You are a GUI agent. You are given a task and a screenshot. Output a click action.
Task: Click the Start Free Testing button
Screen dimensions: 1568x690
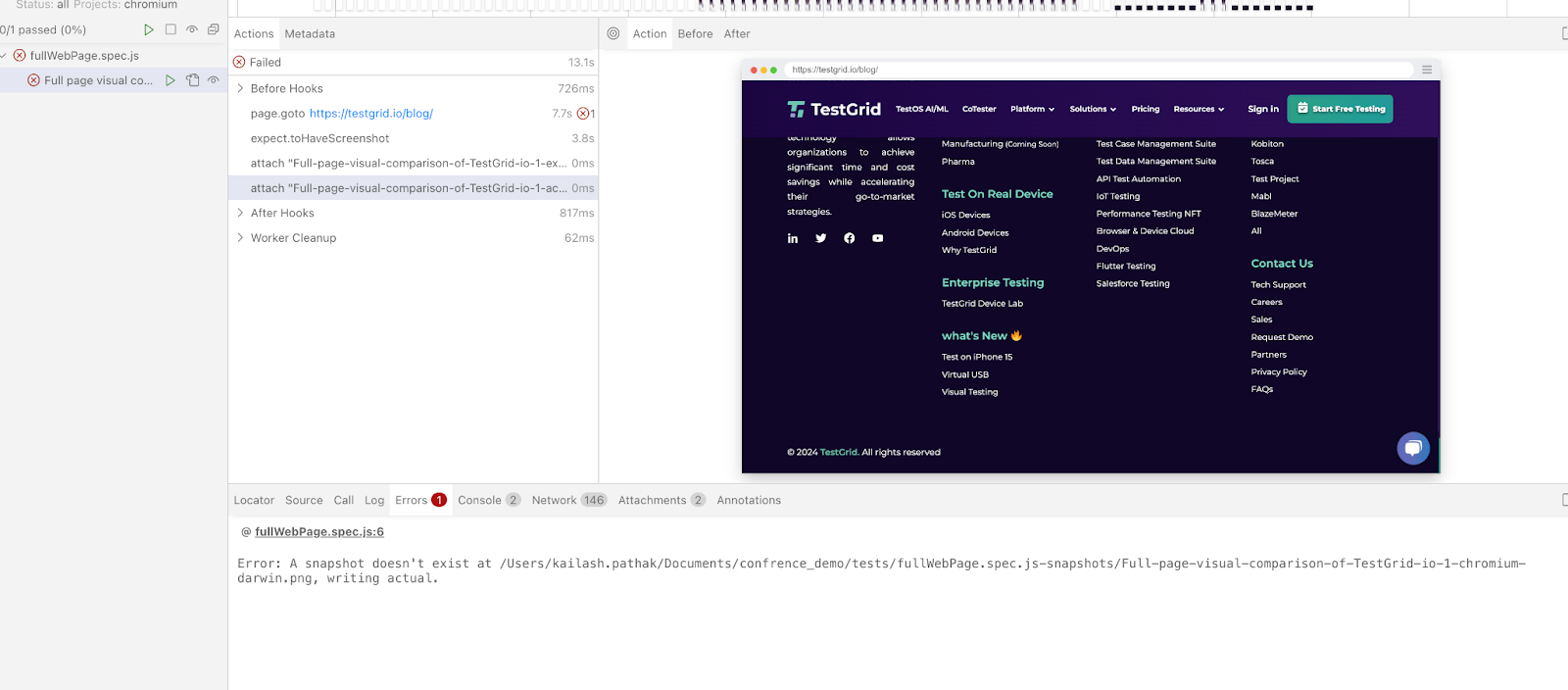point(1340,109)
